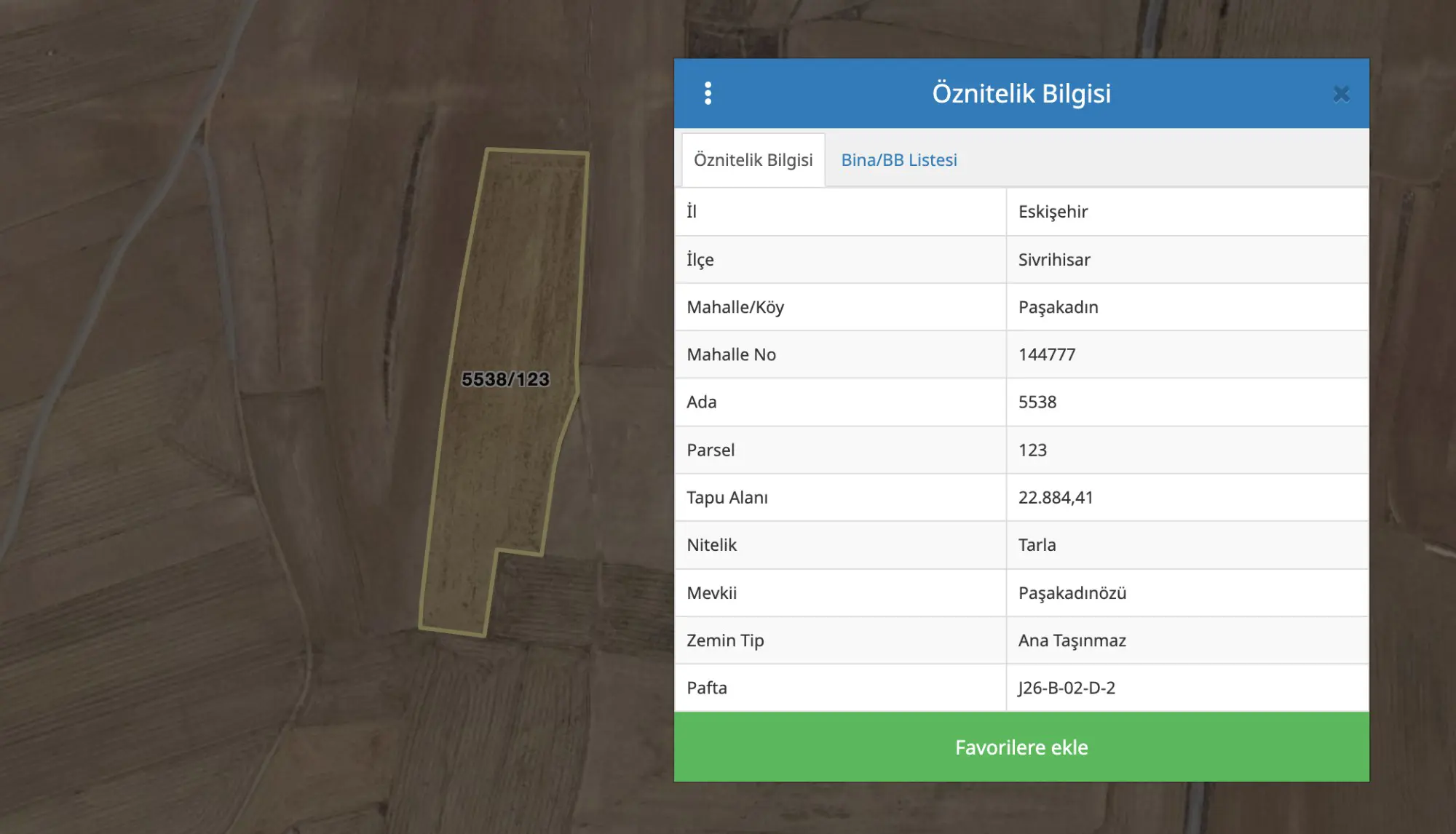Click the Nitelik row label
The width and height of the screenshot is (1456, 834).
[x=711, y=544]
